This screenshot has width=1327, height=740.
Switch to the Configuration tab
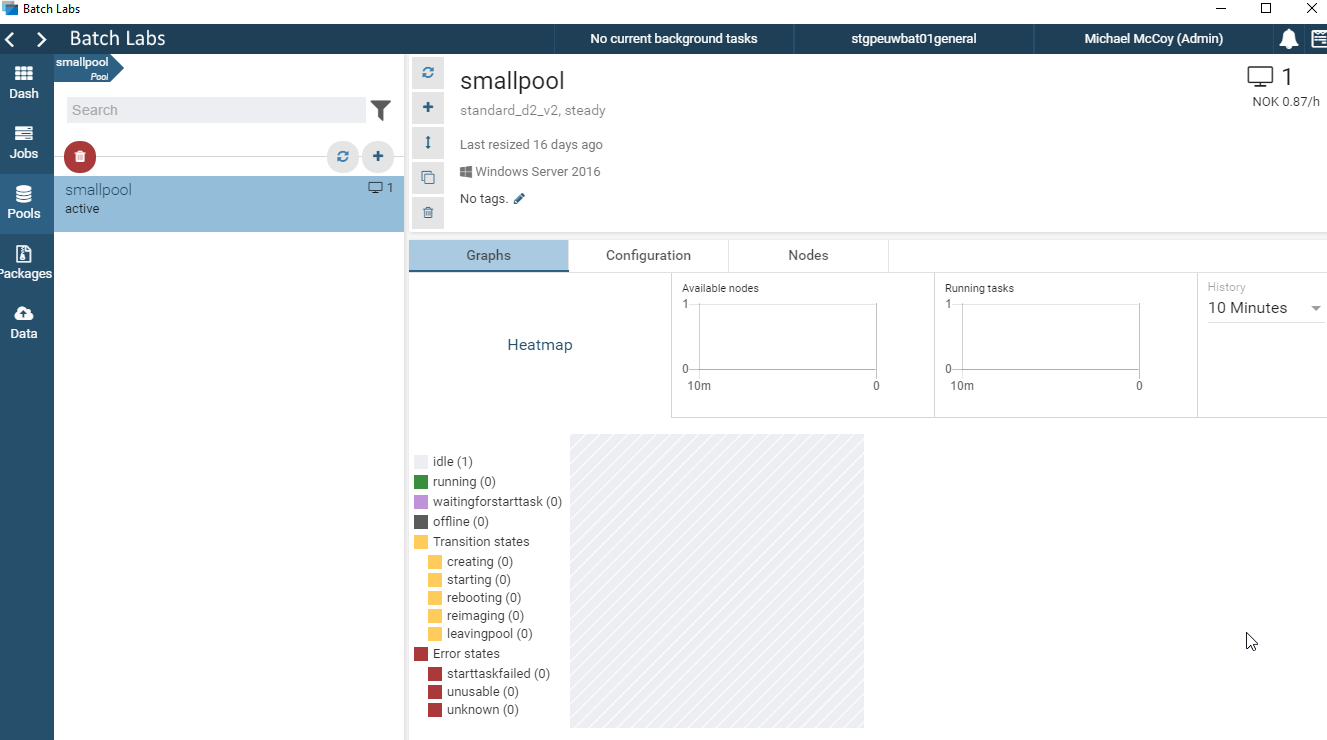pos(648,255)
